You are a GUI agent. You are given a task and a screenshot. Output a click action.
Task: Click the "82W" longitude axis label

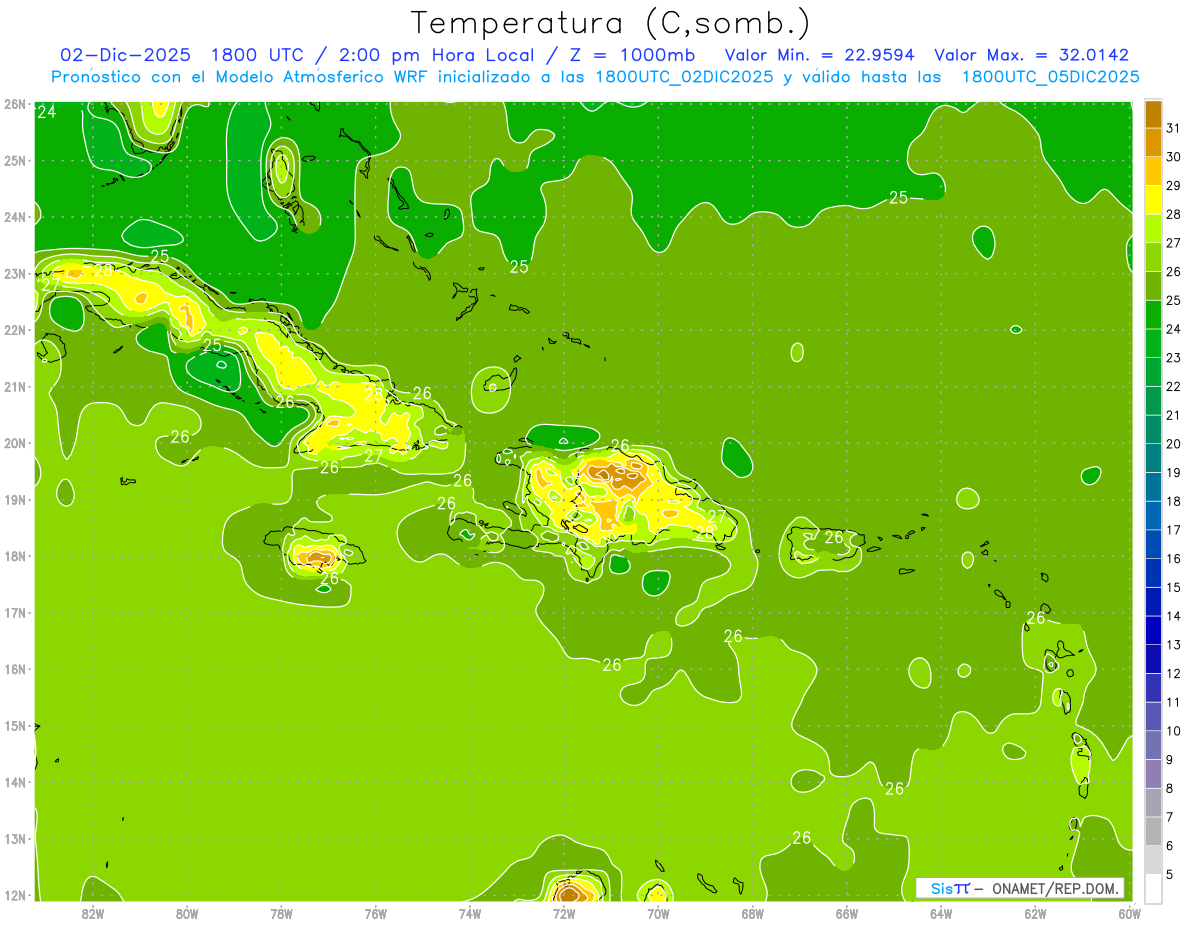(93, 914)
